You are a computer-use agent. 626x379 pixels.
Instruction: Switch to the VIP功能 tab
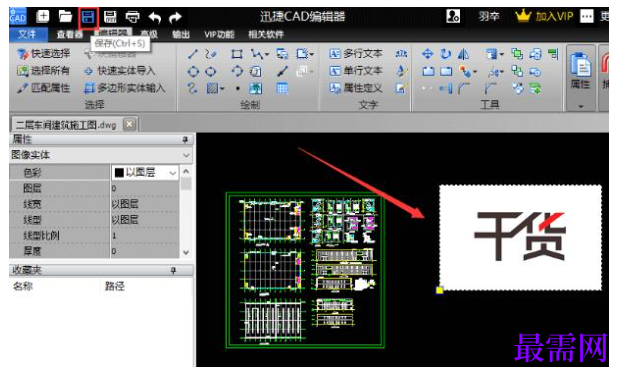click(x=219, y=34)
